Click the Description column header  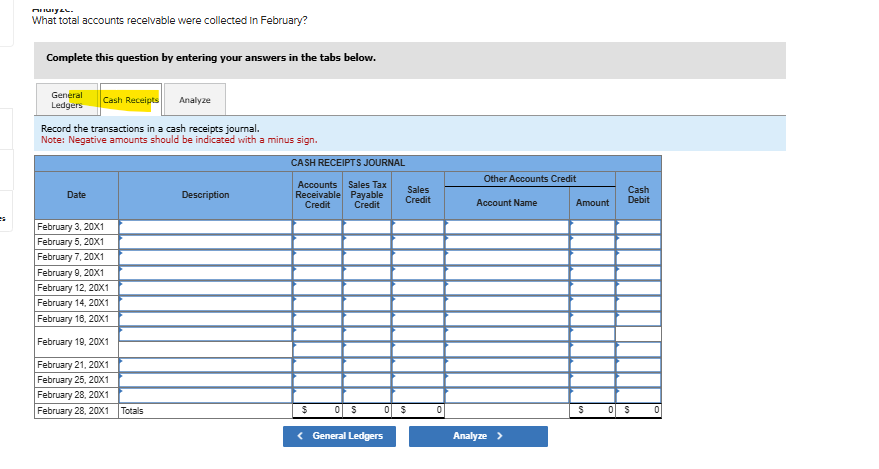[205, 195]
